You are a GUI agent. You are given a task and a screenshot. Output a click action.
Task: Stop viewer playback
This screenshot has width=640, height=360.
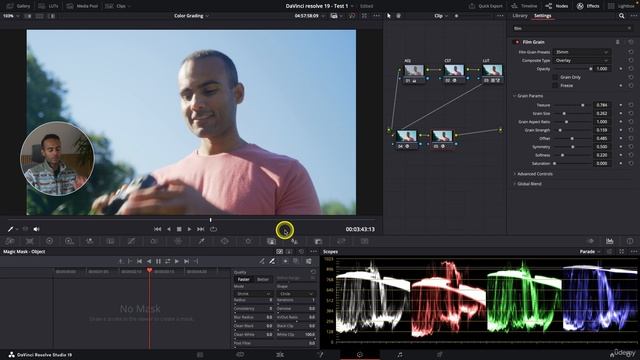click(179, 229)
